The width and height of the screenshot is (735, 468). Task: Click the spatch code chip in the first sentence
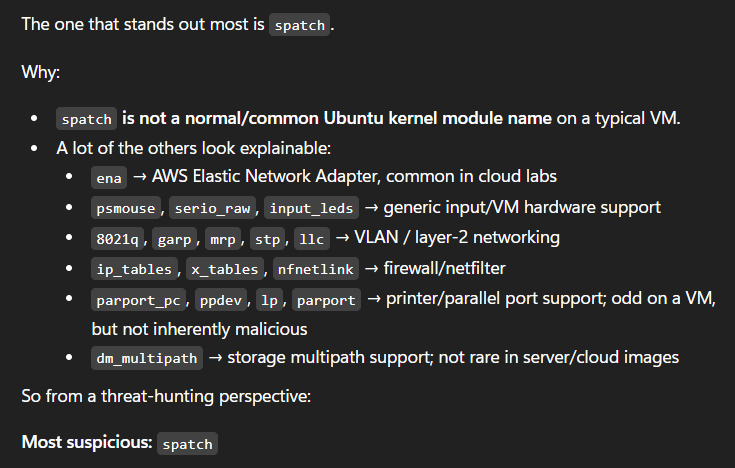[300, 25]
